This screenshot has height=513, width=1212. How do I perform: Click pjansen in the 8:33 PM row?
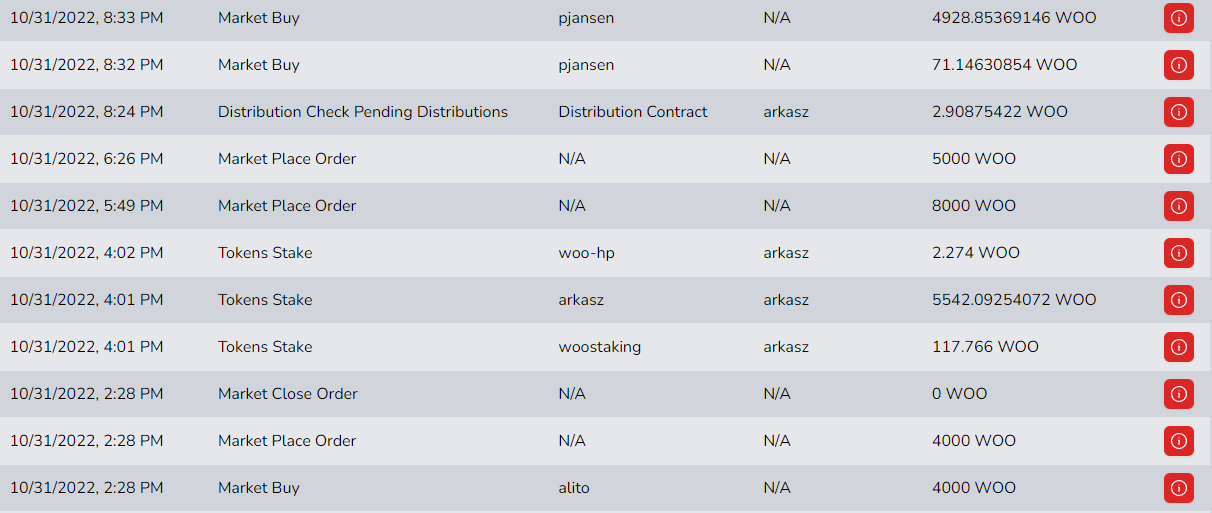coord(586,18)
